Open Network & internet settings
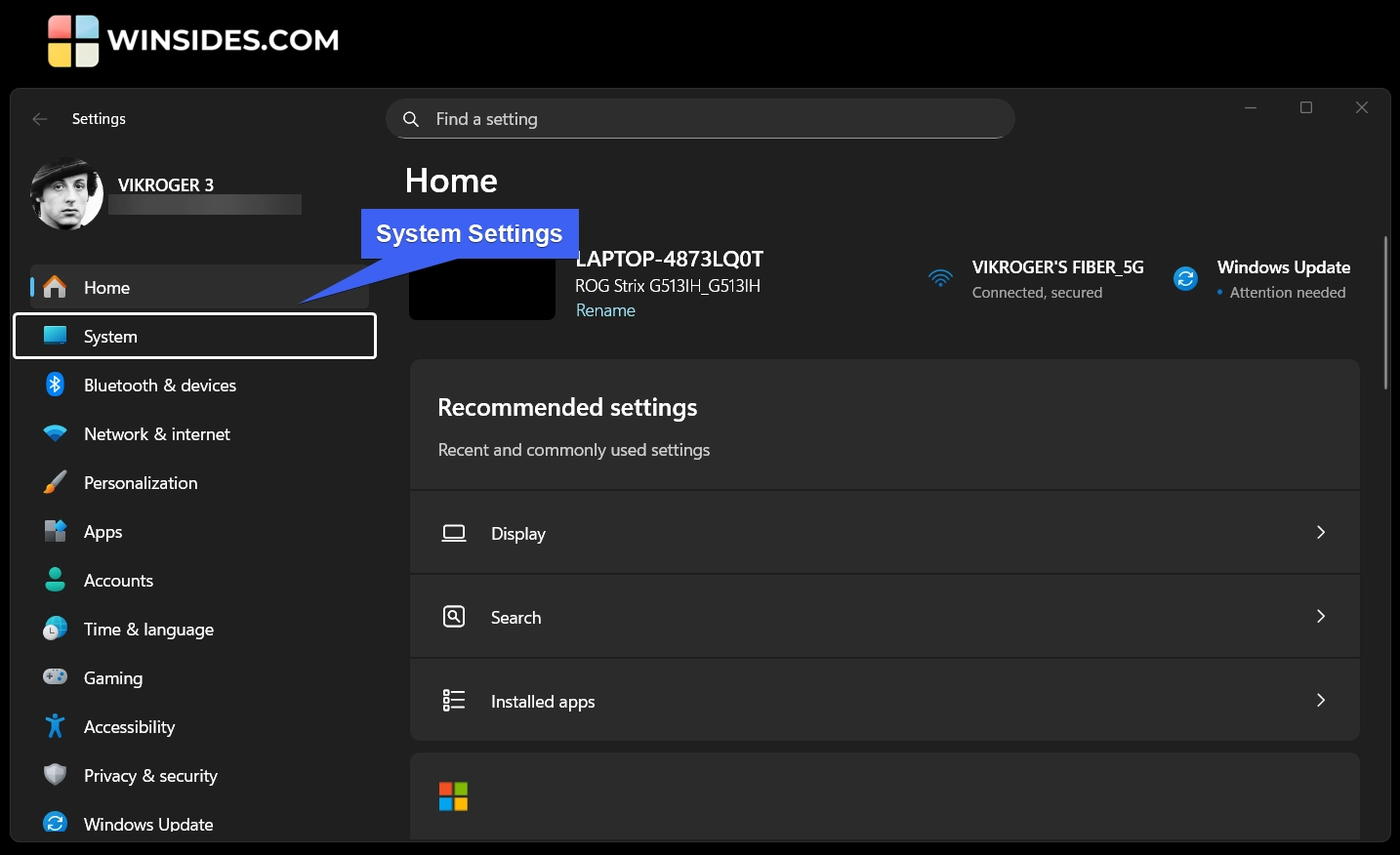This screenshot has width=1400, height=855. click(156, 433)
